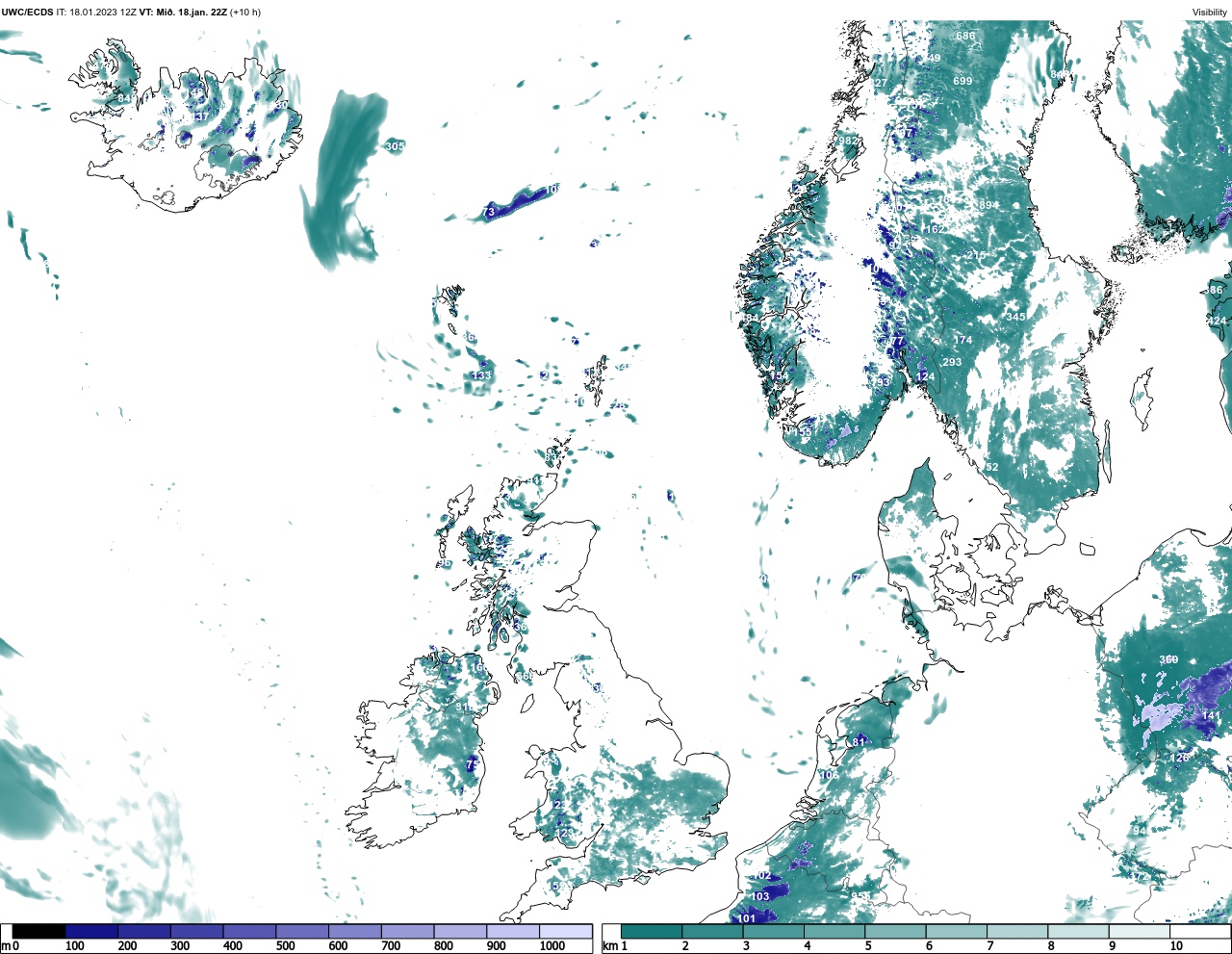Click the 600–700 m legend swatch
This screenshot has width=1232, height=954.
click(354, 932)
